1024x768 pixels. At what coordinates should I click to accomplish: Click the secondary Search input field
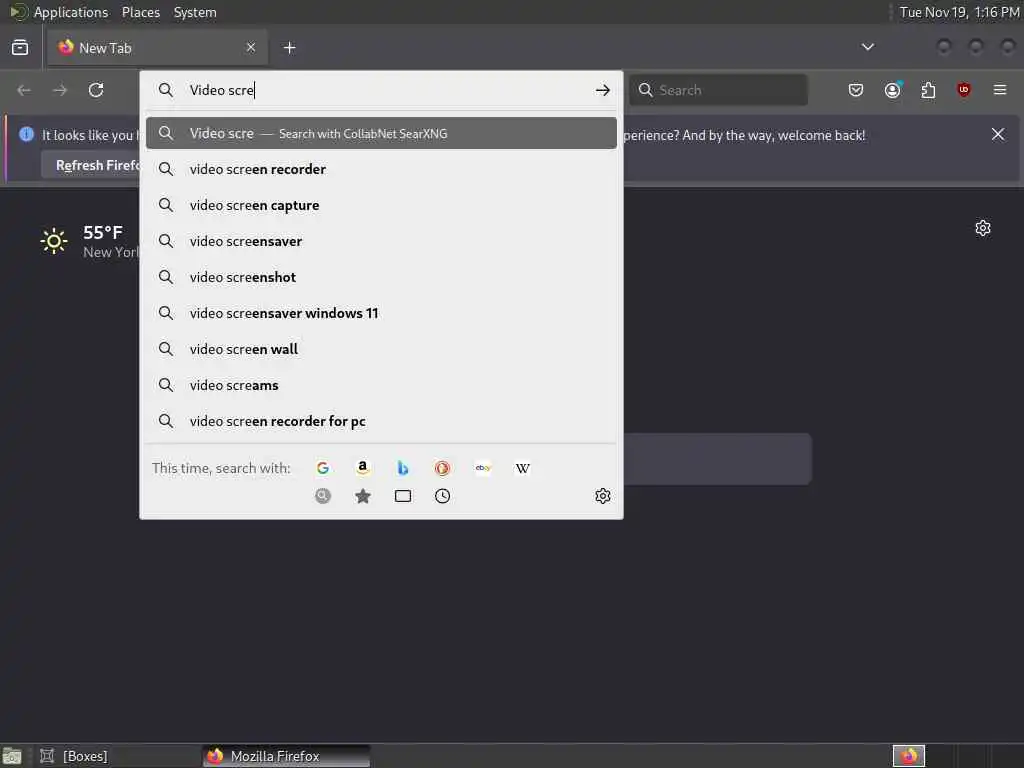(718, 90)
